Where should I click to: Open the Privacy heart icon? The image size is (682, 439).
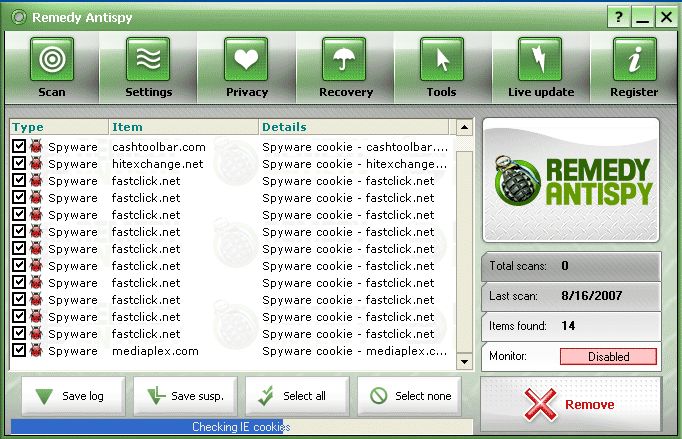246,59
